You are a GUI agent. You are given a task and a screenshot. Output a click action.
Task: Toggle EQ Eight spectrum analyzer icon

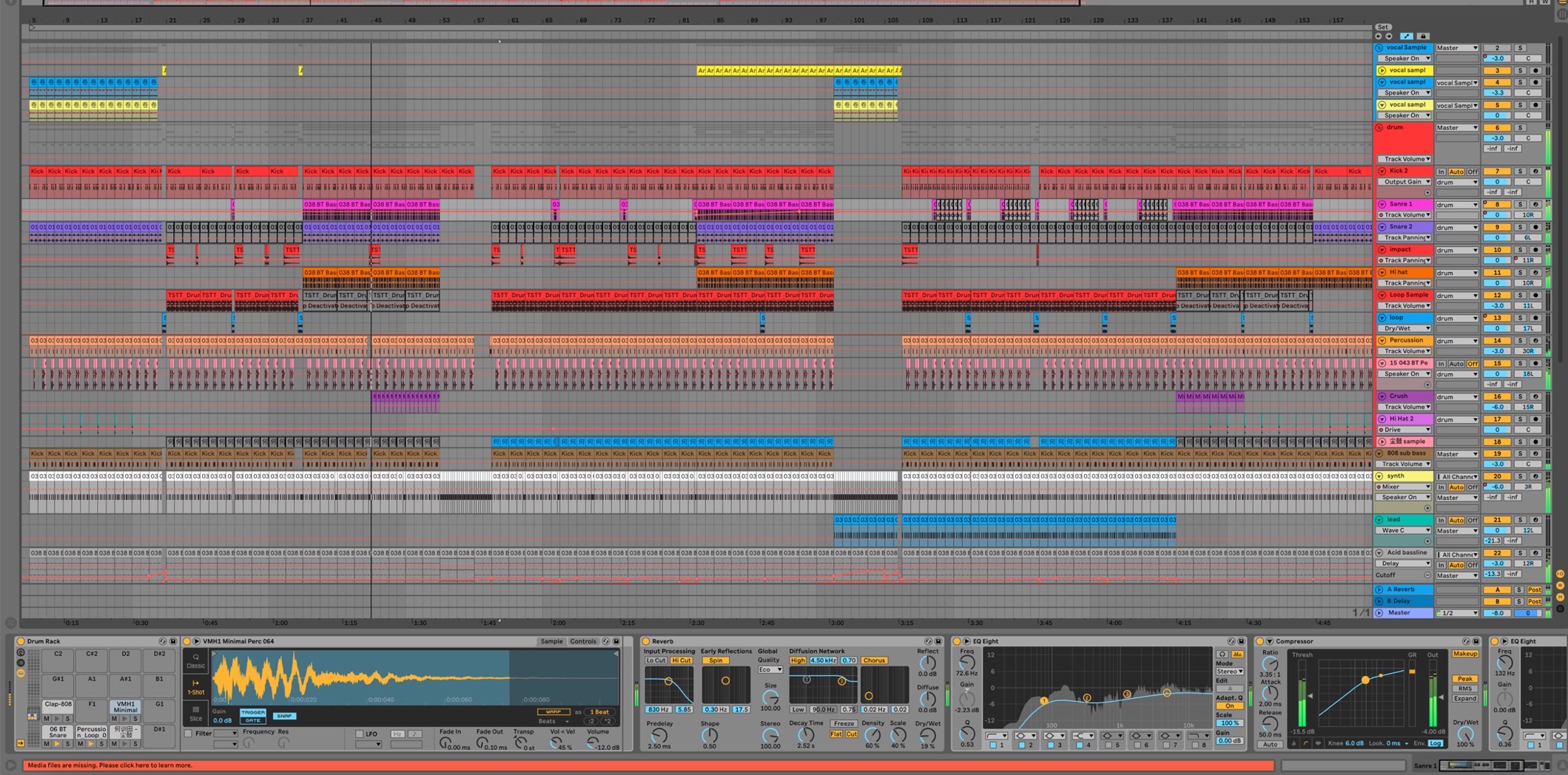[1236, 654]
